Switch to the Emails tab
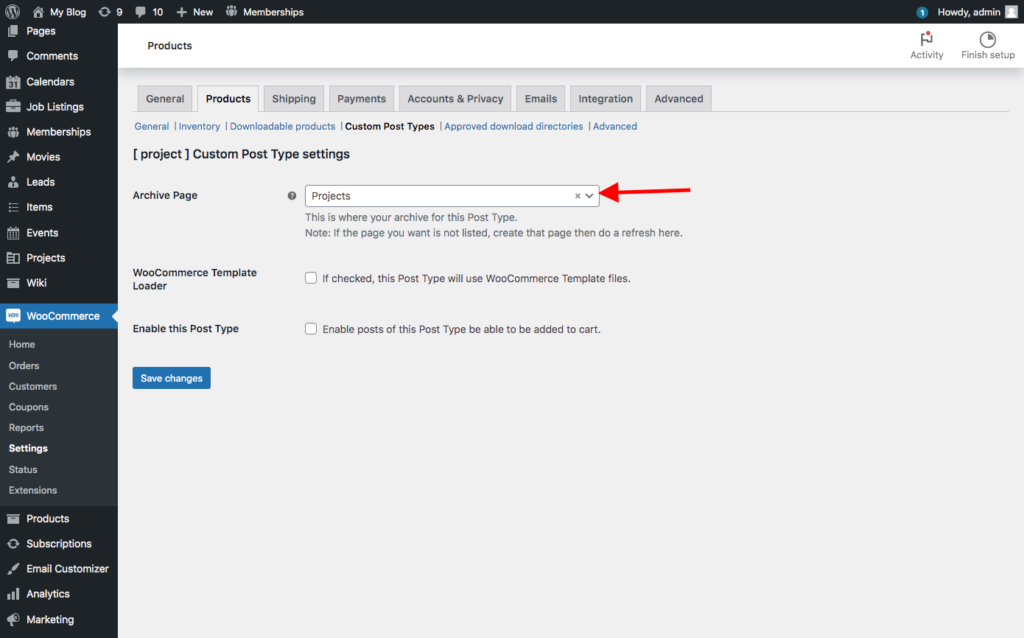Screen dimensions: 1024x638 [x=541, y=99]
